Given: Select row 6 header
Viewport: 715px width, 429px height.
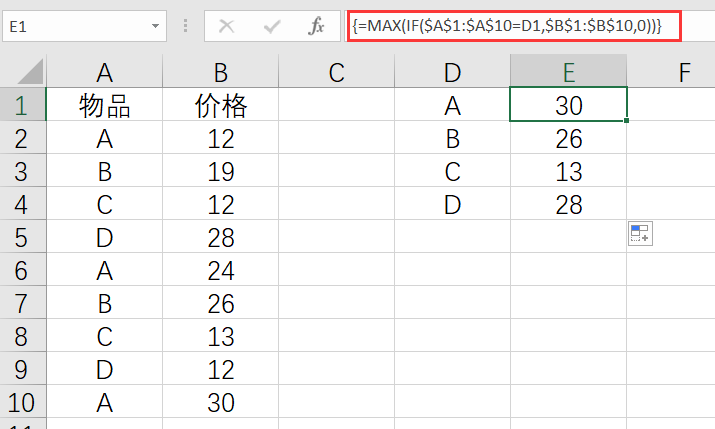Looking at the screenshot, I should tap(23, 269).
